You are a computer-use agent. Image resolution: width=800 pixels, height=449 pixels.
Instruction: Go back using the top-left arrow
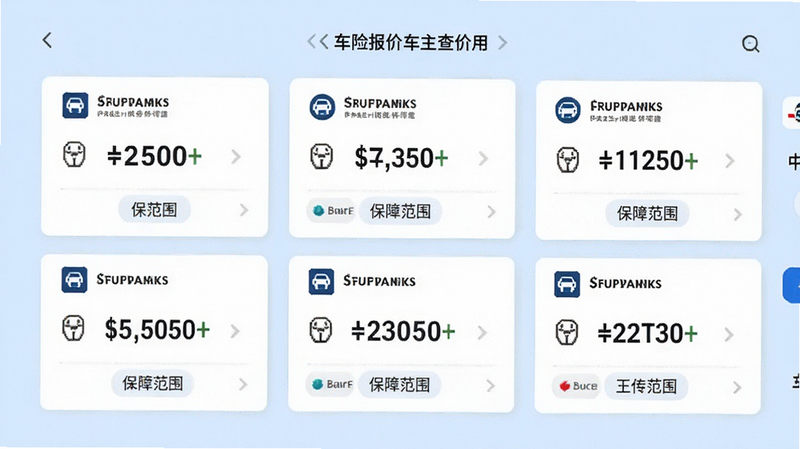[x=47, y=40]
